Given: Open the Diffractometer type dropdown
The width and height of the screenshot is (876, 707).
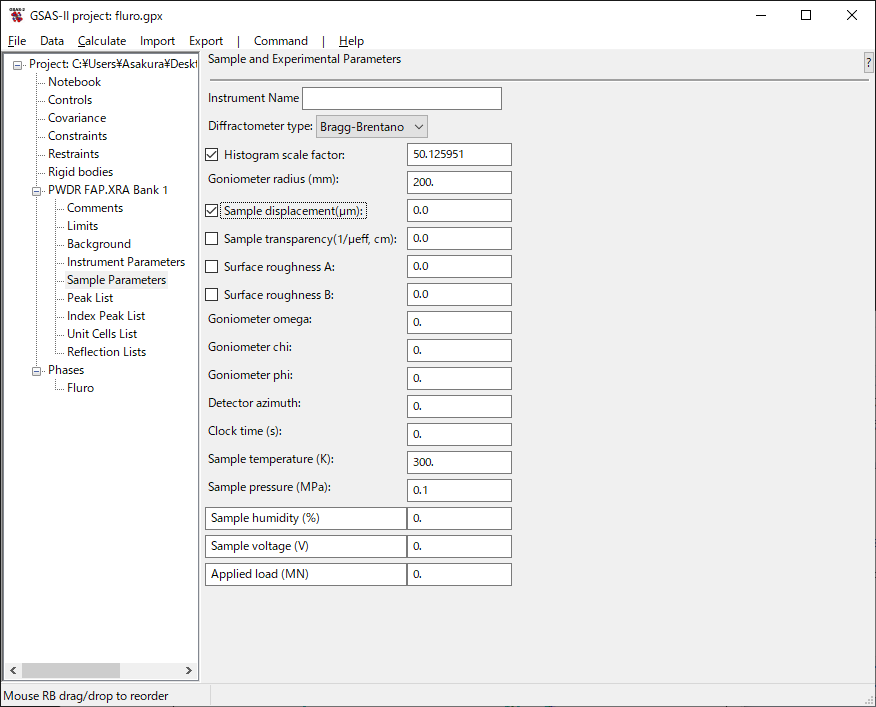Looking at the screenshot, I should (x=372, y=127).
